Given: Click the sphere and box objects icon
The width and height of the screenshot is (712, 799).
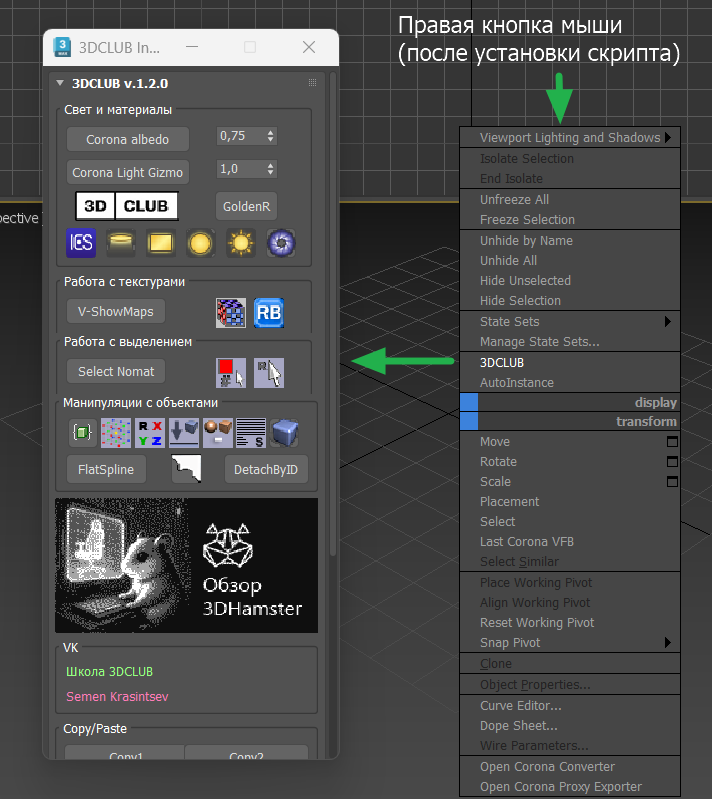Looking at the screenshot, I should tap(218, 433).
